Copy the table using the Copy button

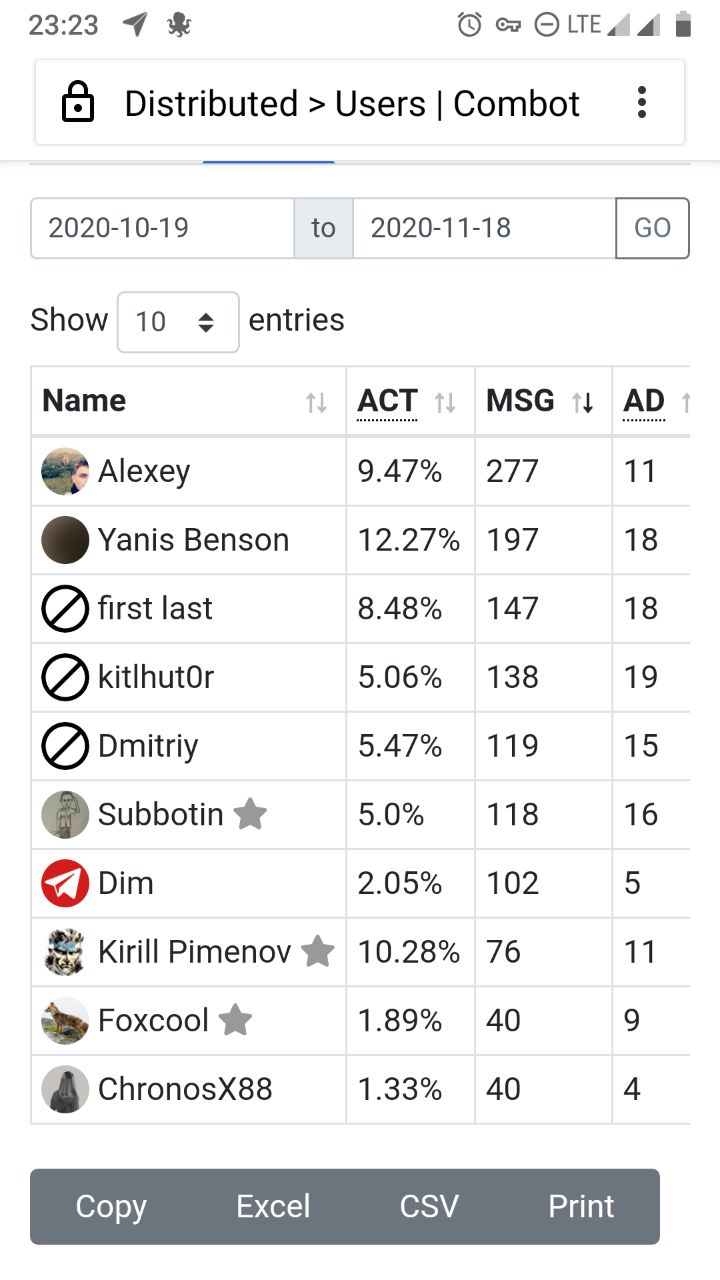pos(111,1206)
